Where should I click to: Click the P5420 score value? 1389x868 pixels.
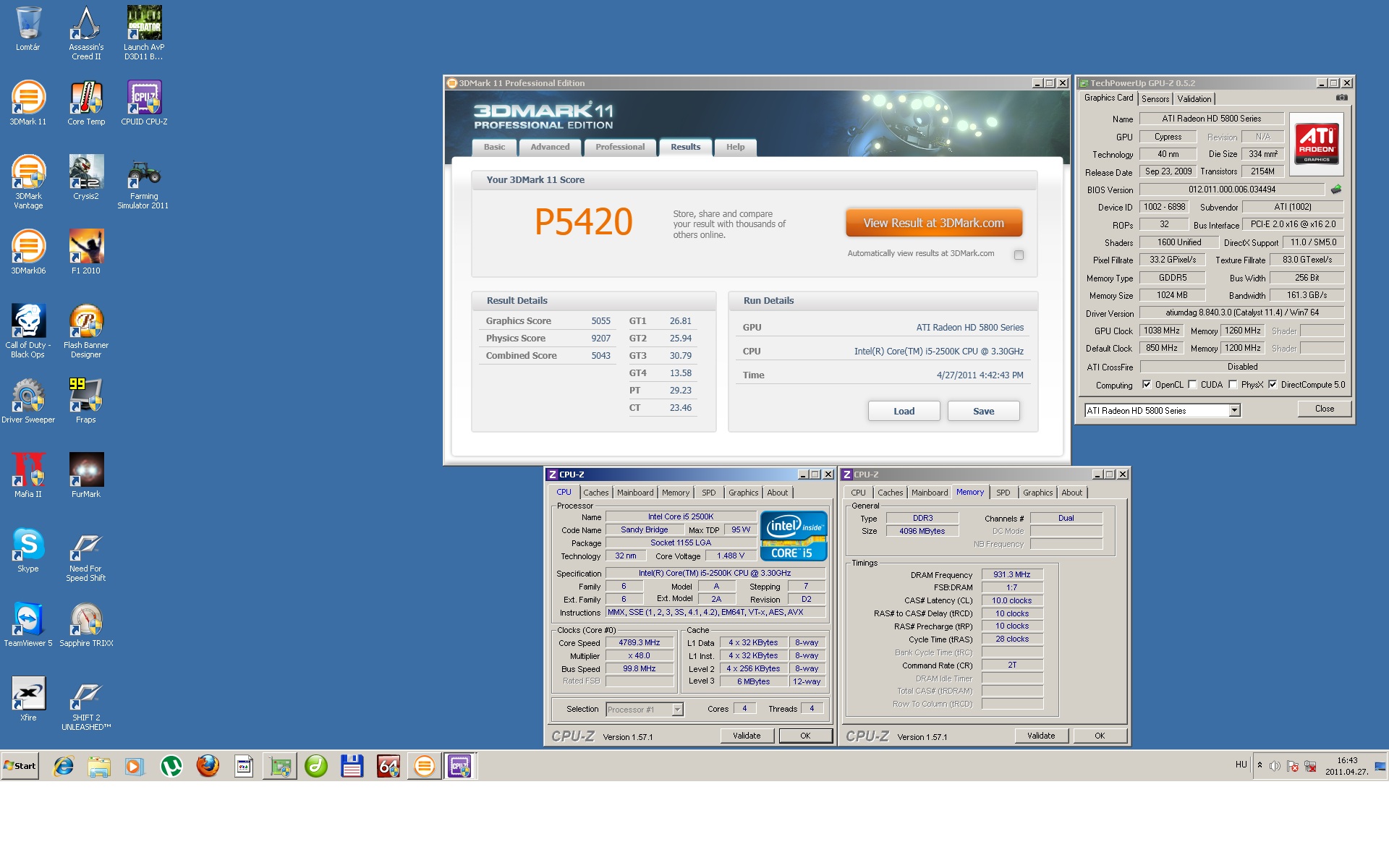coord(583,221)
